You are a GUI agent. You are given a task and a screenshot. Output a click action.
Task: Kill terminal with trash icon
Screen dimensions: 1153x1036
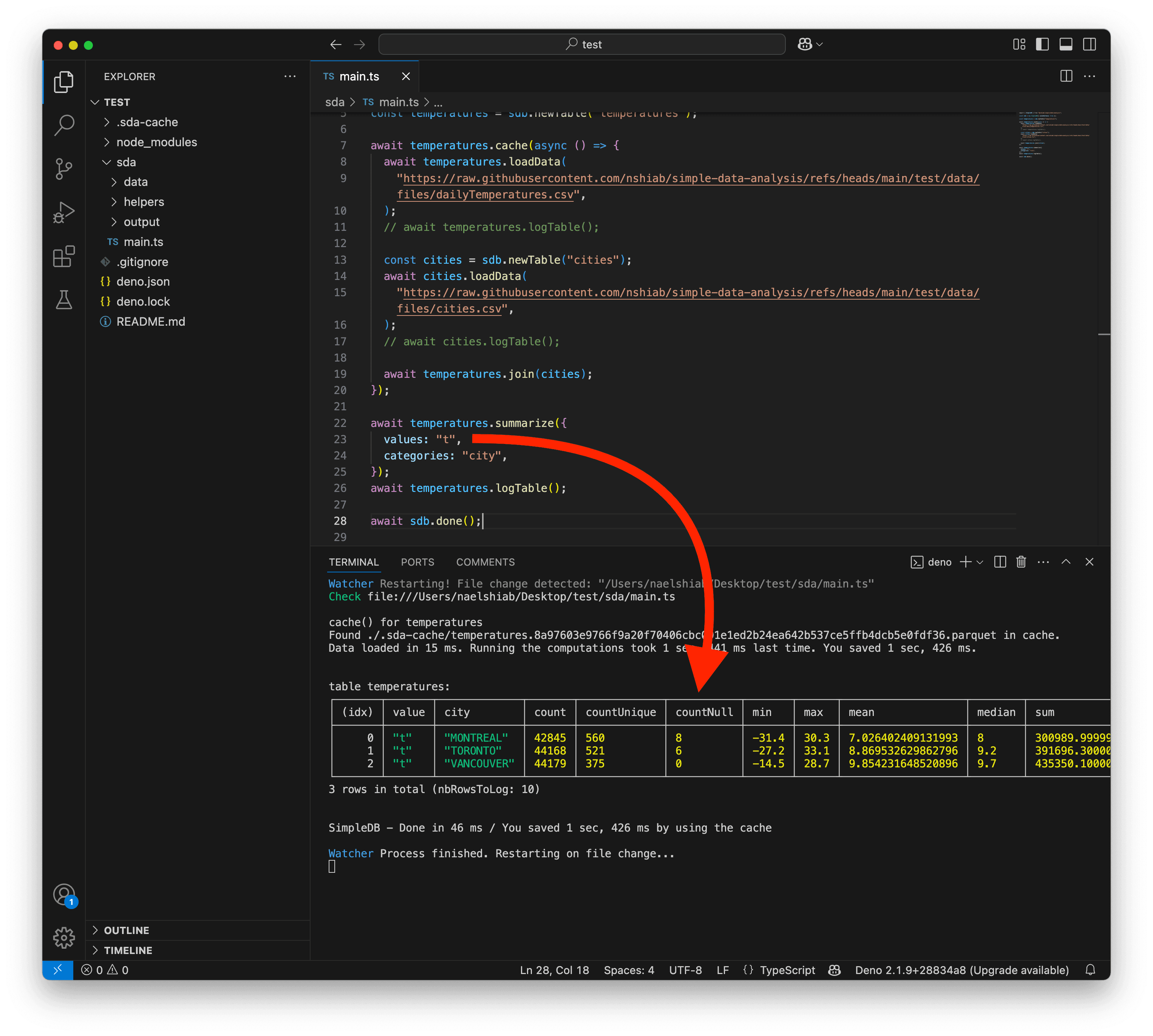tap(1022, 563)
